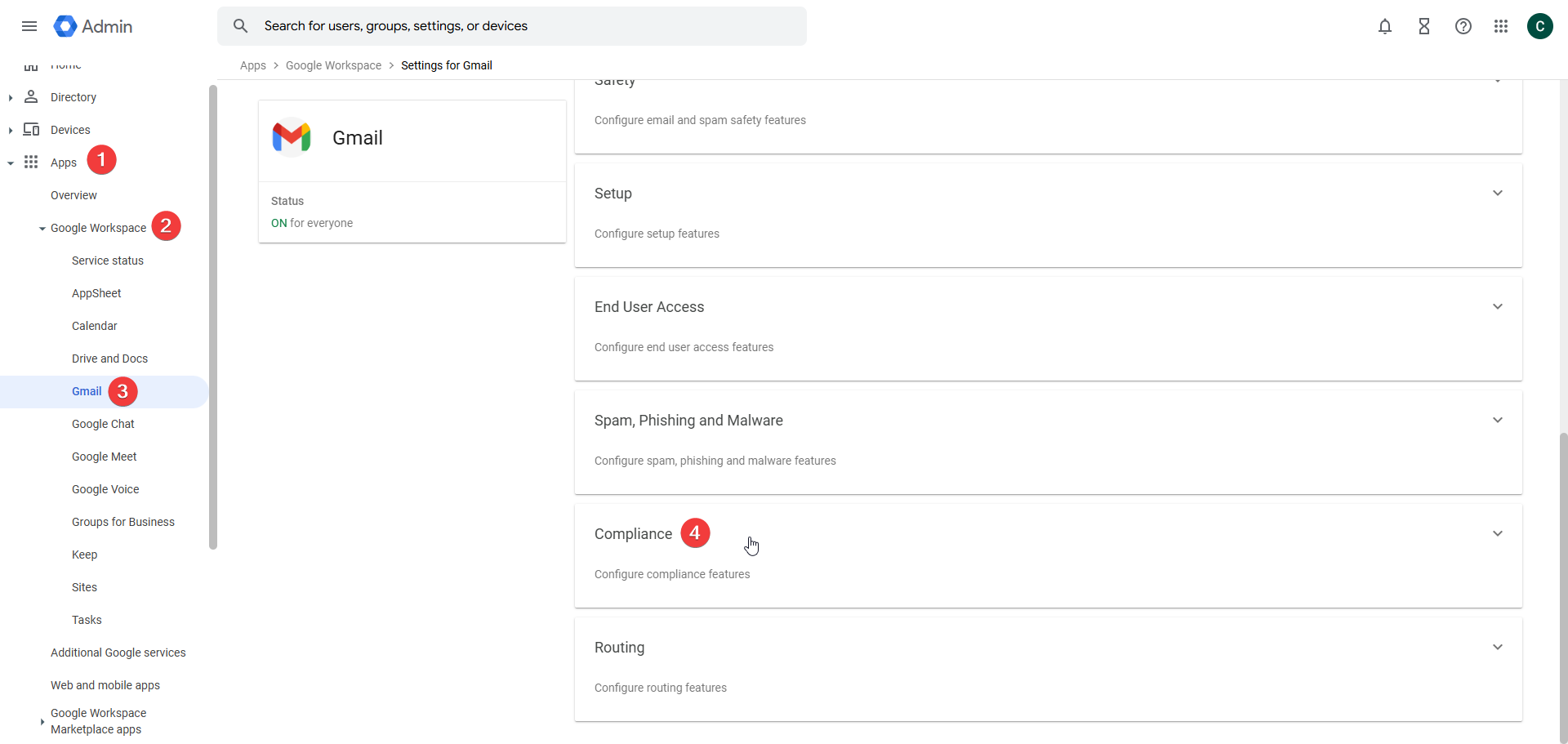Click the Google Workspace breadcrumb link
Image resolution: width=1568 pixels, height=744 pixels.
(333, 65)
